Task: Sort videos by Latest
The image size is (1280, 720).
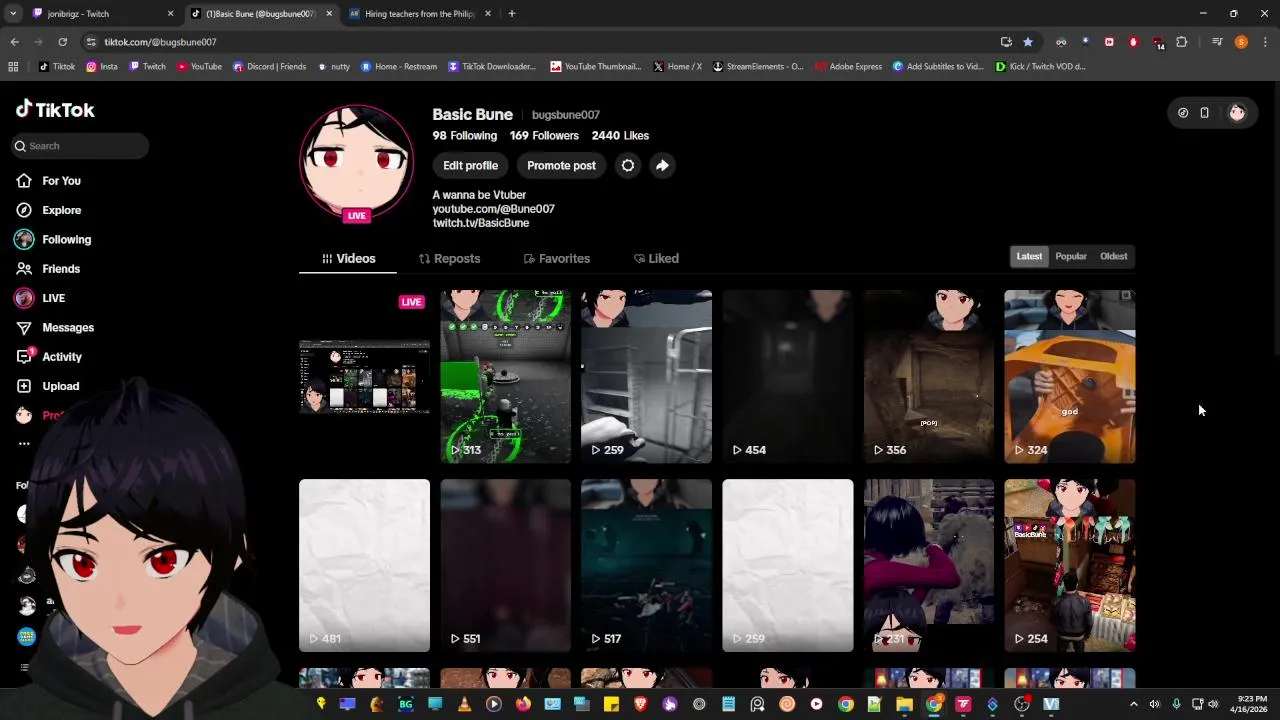Action: (1029, 257)
